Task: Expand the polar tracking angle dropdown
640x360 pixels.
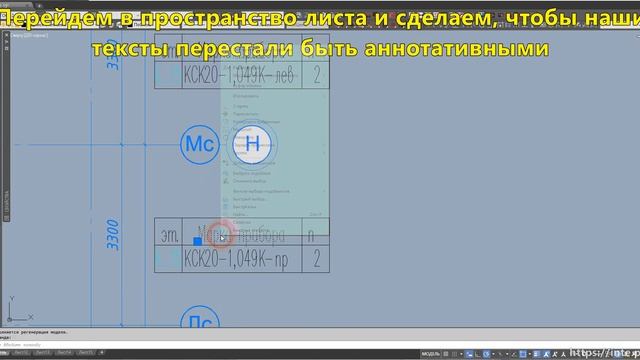Action: tap(493, 354)
